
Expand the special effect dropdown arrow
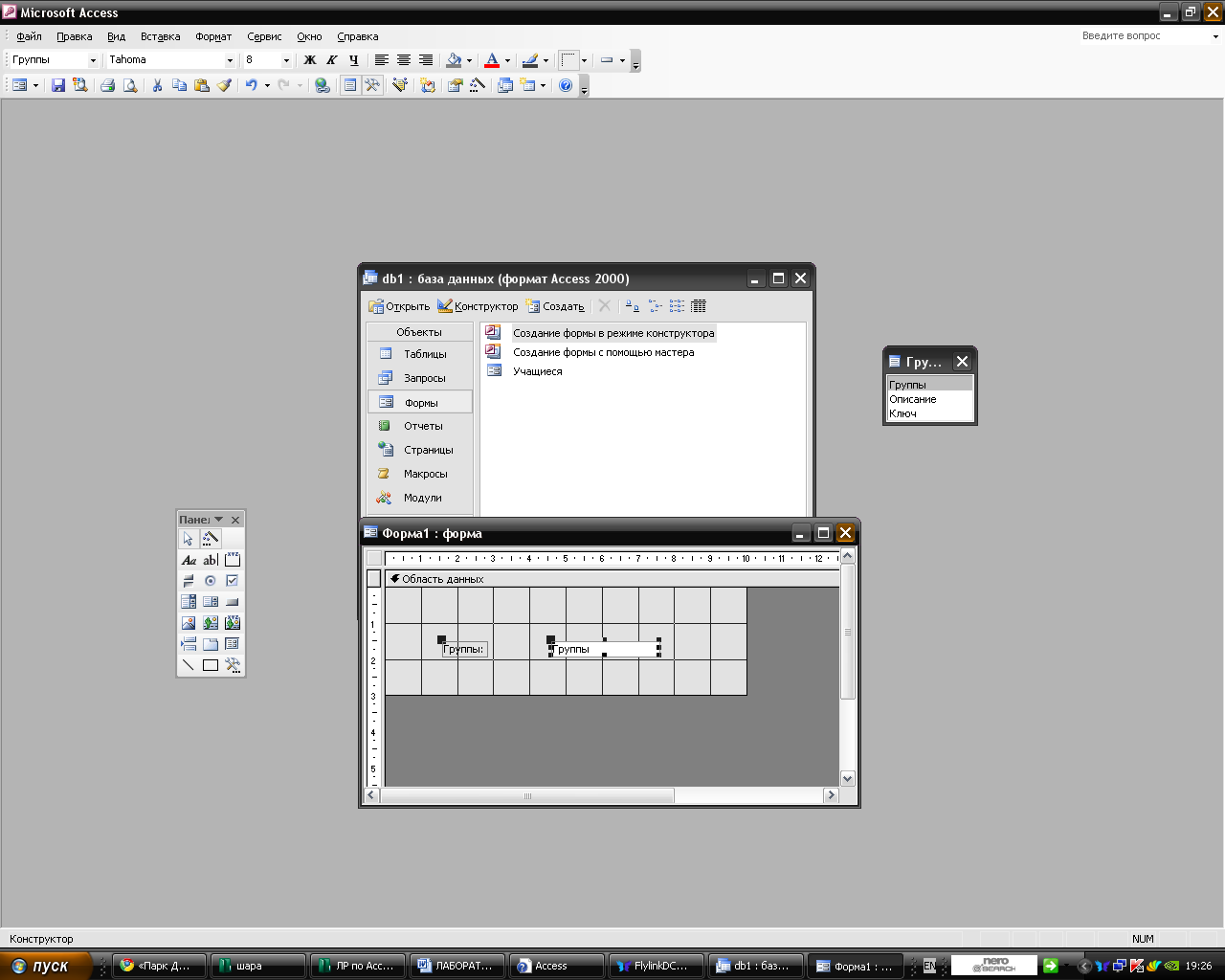tap(584, 60)
